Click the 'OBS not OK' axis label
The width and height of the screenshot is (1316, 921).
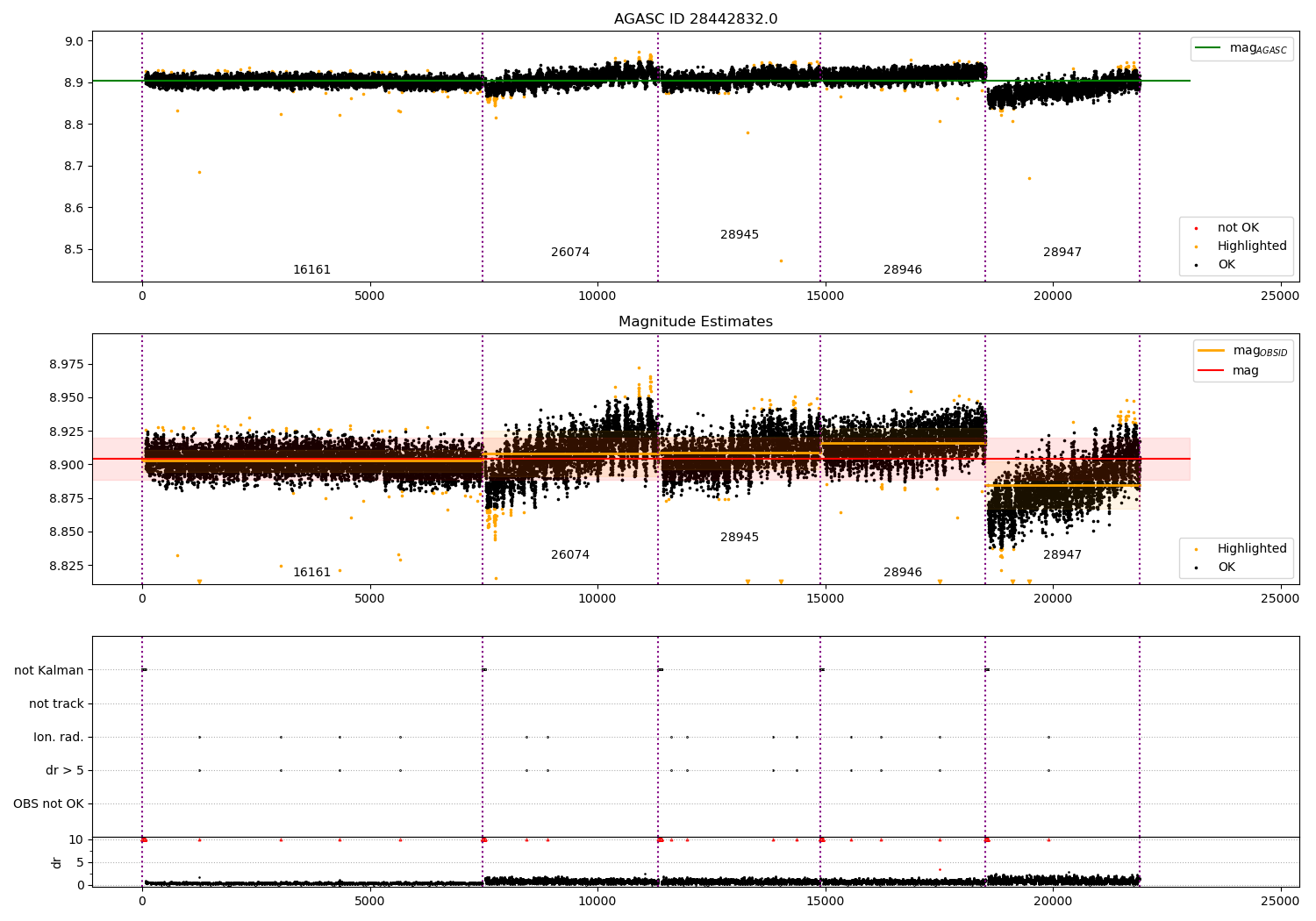(x=48, y=804)
